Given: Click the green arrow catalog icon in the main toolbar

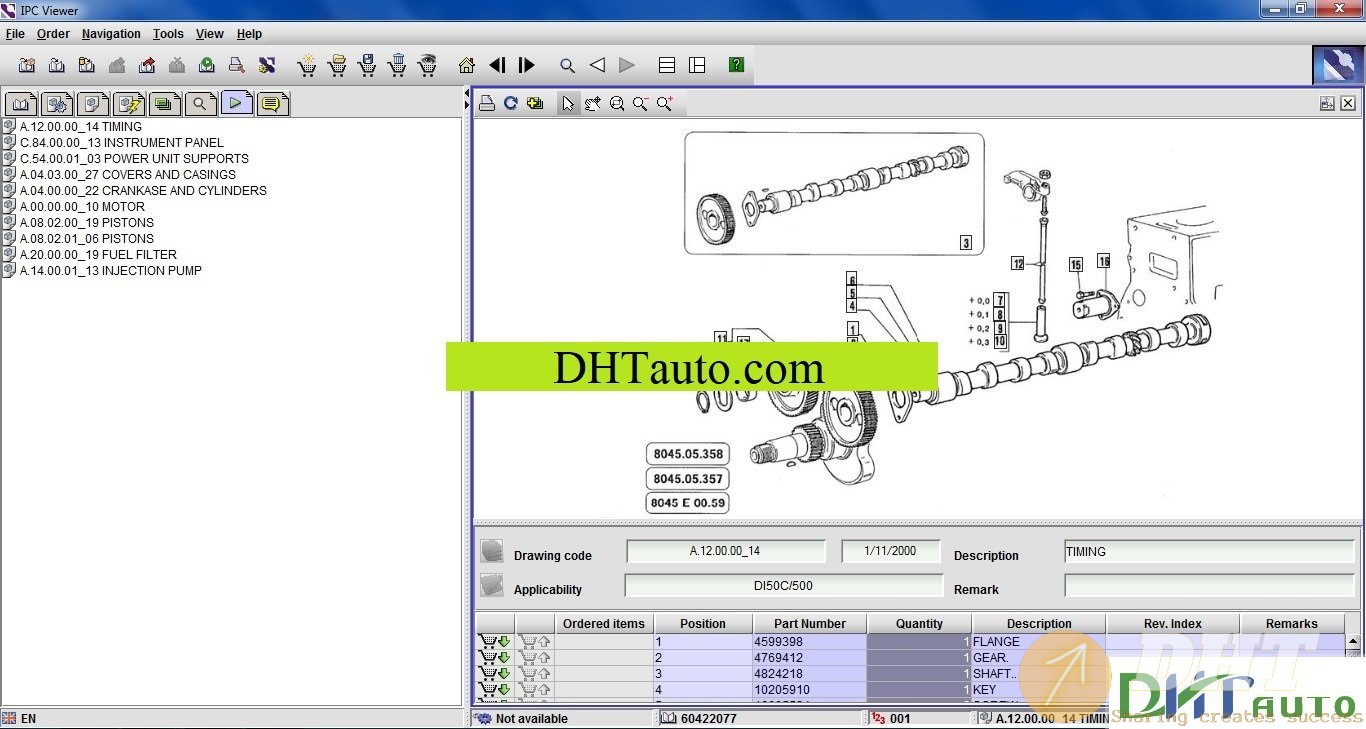Looking at the screenshot, I should 207,65.
